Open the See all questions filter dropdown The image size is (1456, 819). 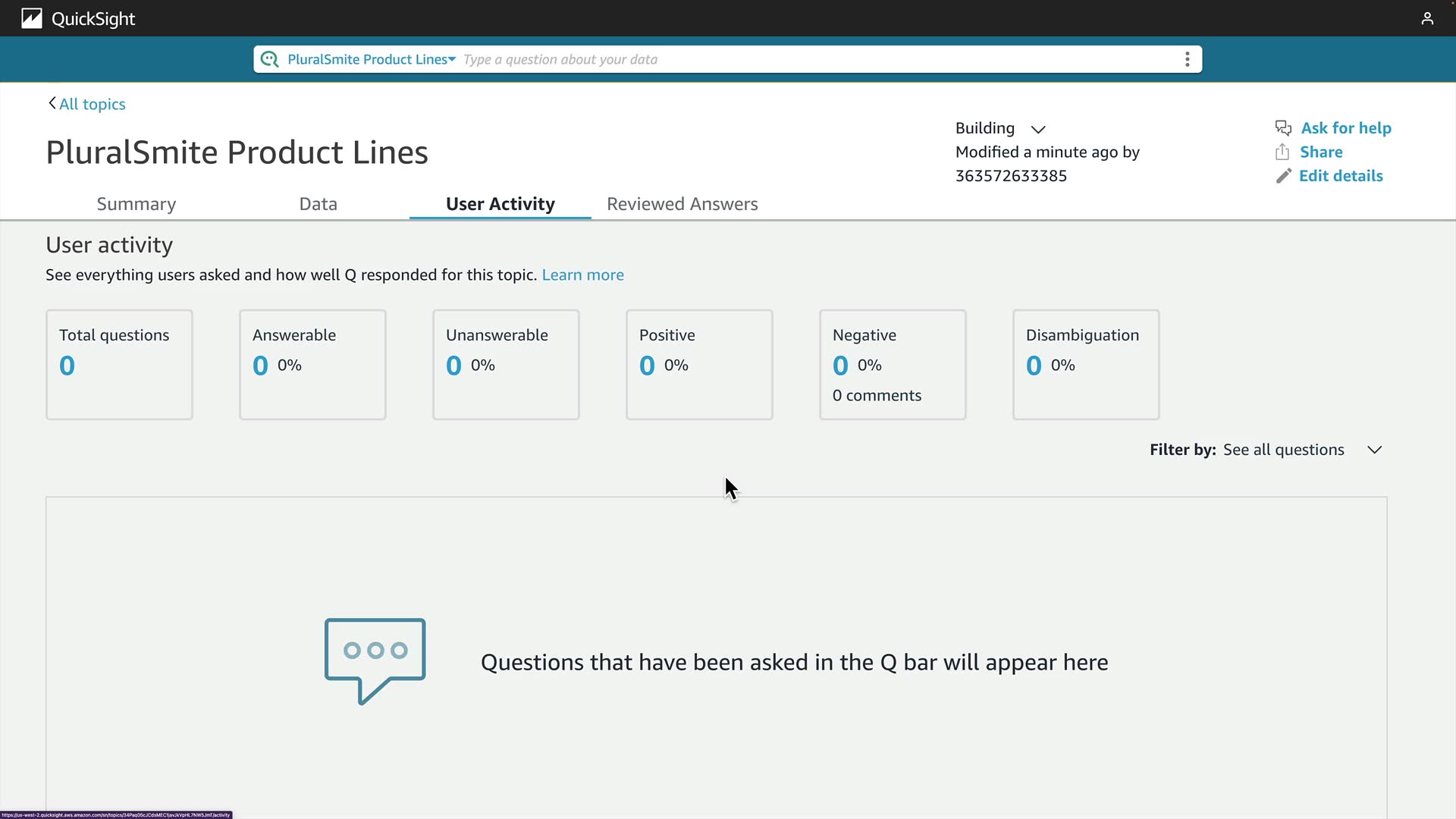click(x=1374, y=450)
